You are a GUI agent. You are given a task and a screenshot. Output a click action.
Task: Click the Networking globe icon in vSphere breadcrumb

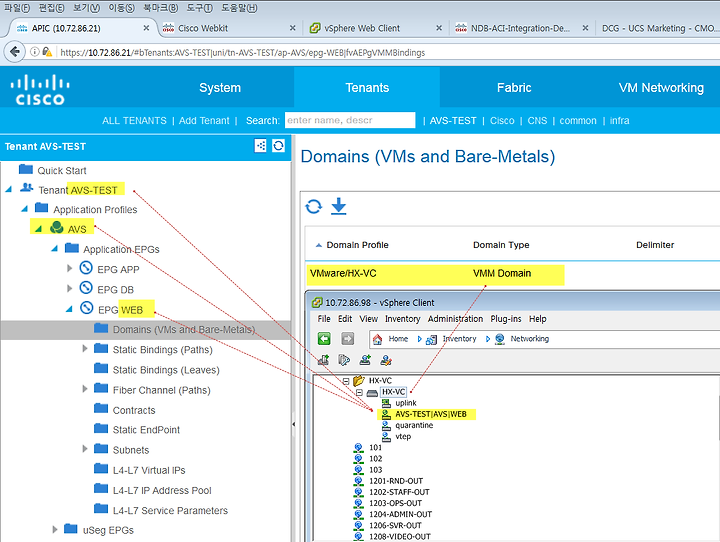[x=500, y=339]
